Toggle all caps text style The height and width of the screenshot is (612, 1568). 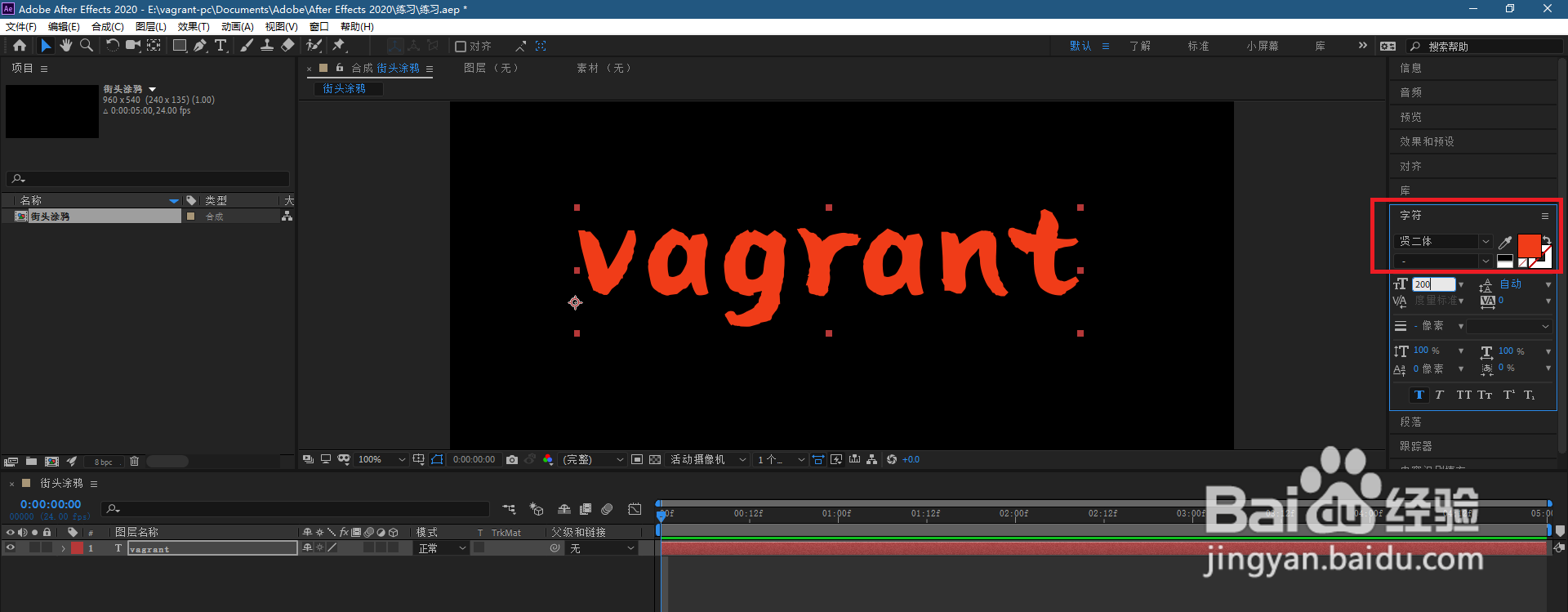[1463, 395]
